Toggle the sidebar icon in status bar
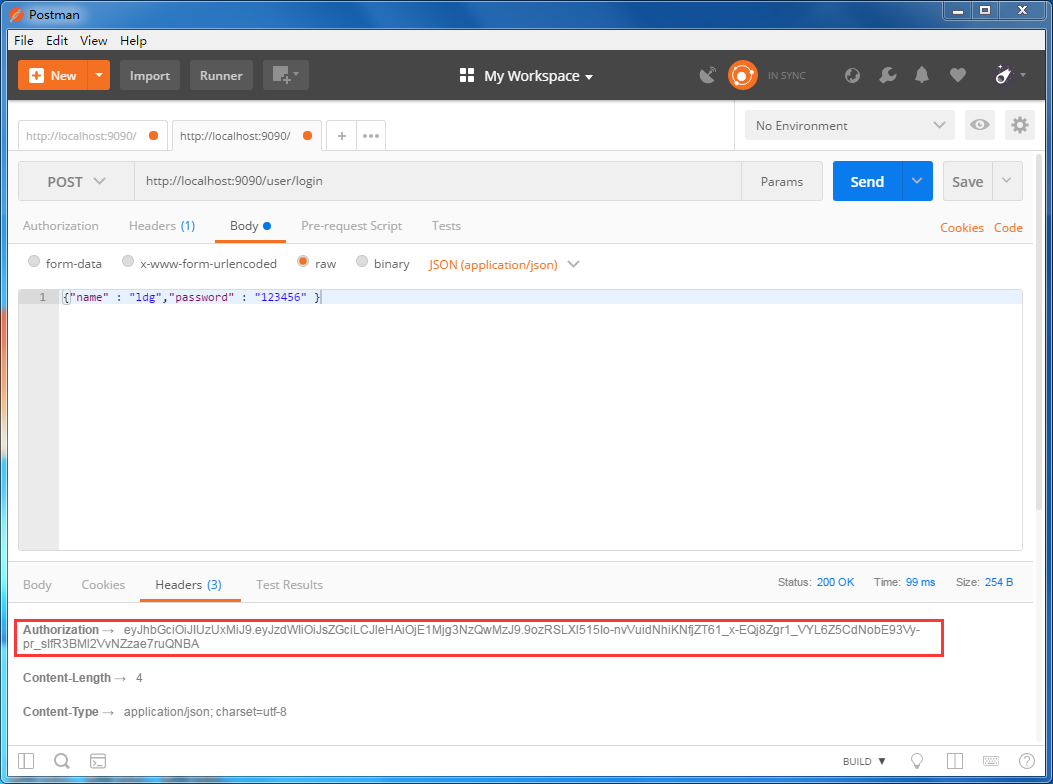 coord(26,761)
